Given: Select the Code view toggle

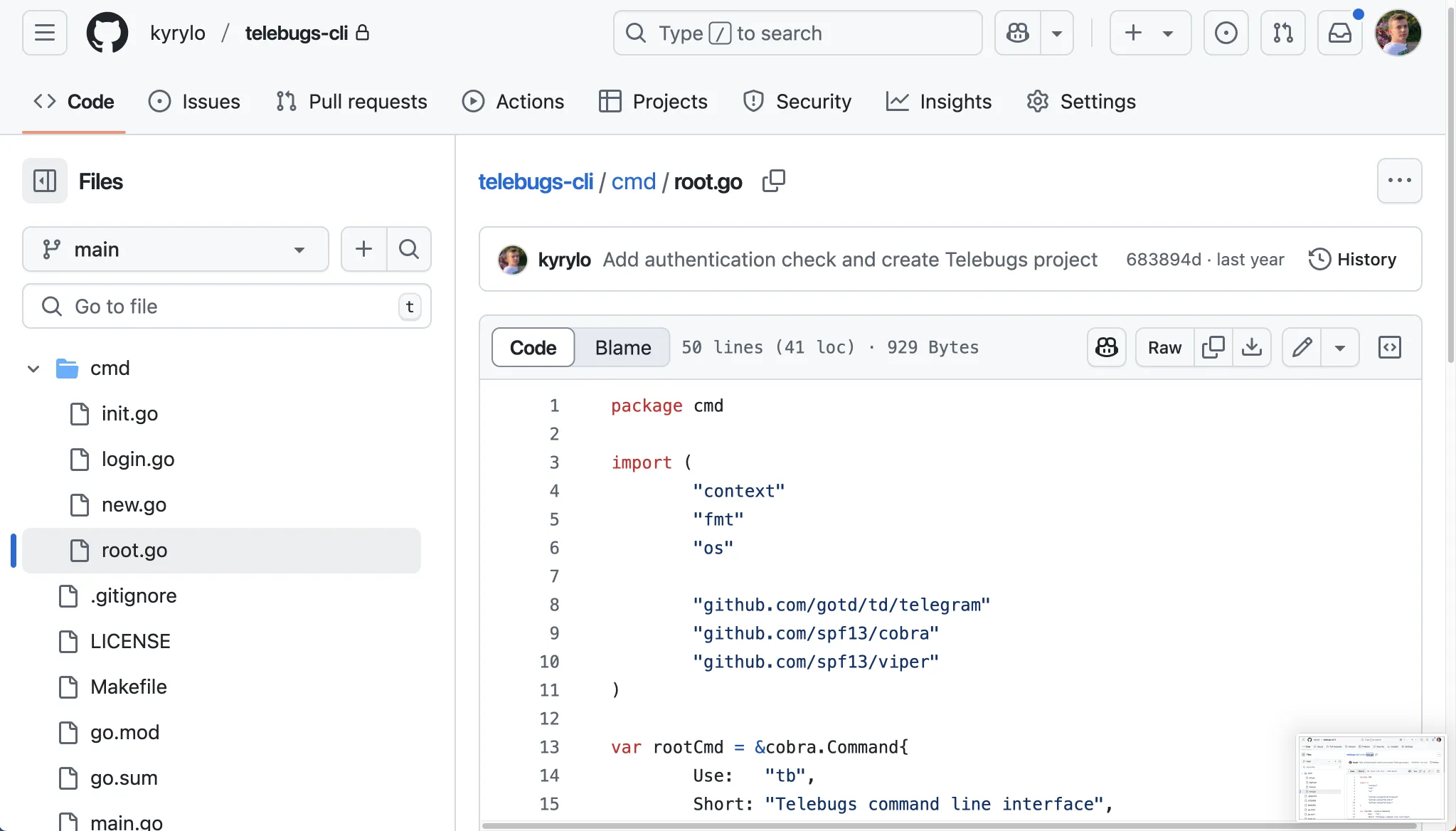Looking at the screenshot, I should click(533, 347).
